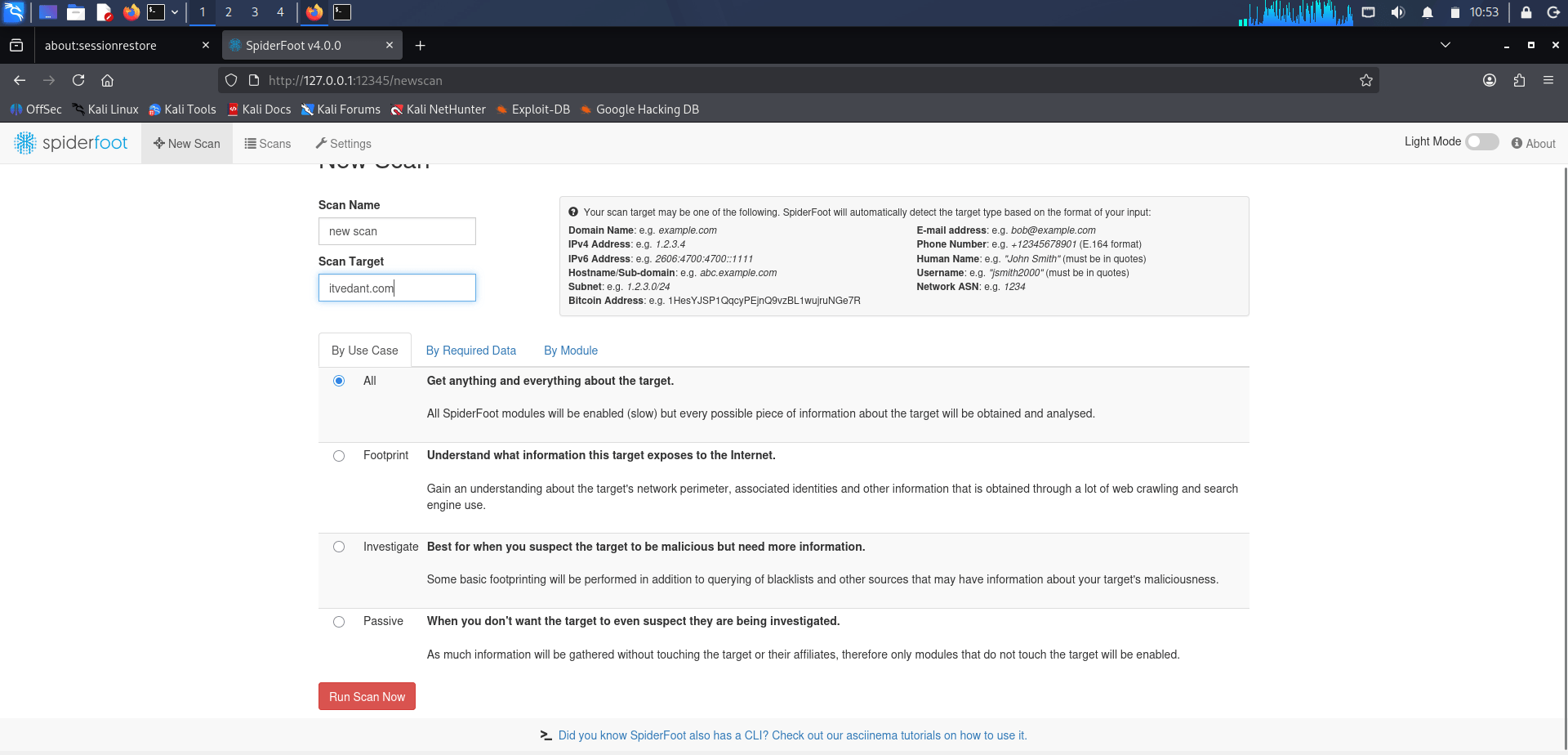Viewport: 1568px width, 755px height.
Task: Close the SpiderFoot v4.0.0 tab
Action: (390, 46)
